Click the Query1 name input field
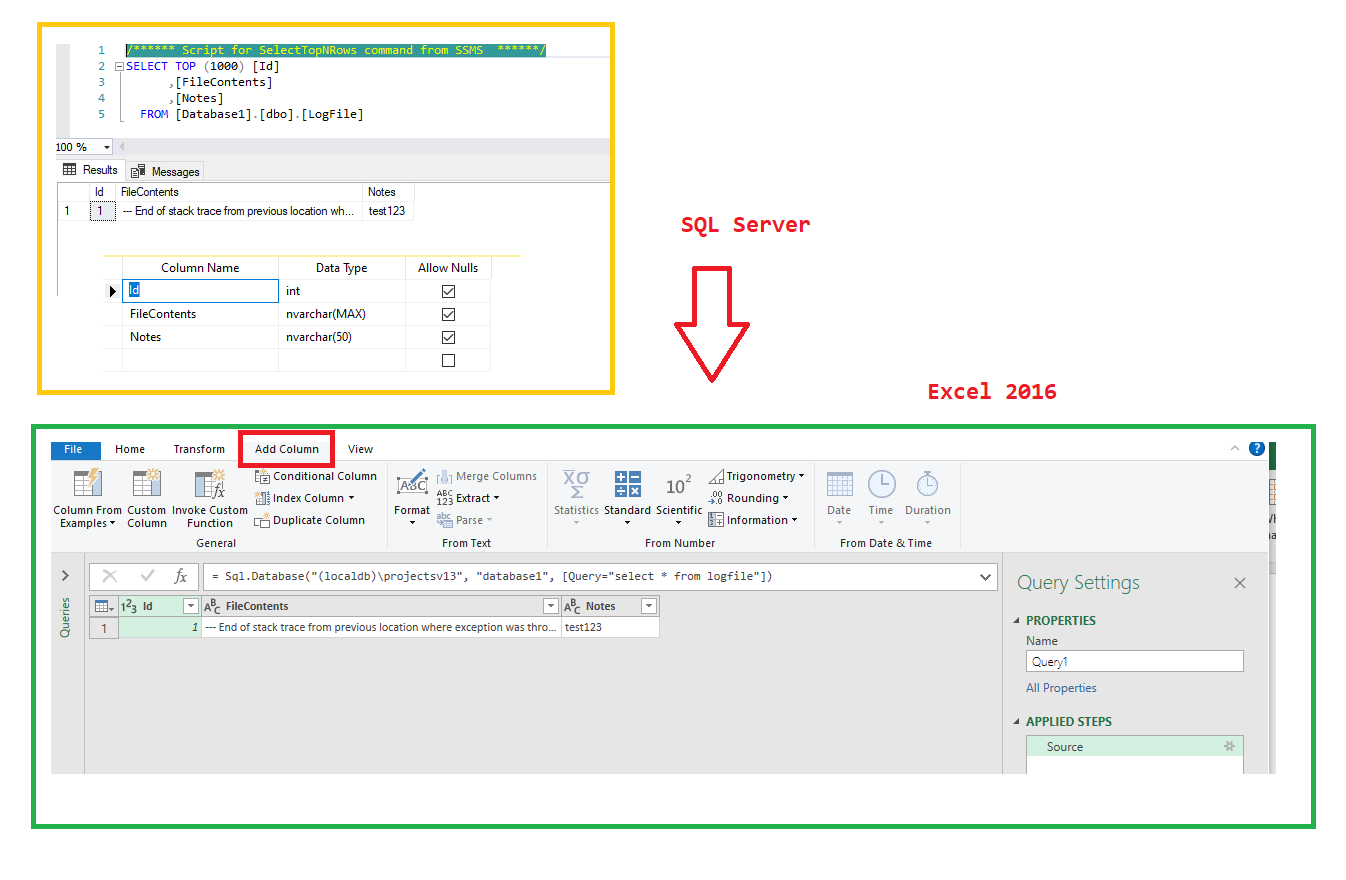 point(1134,661)
